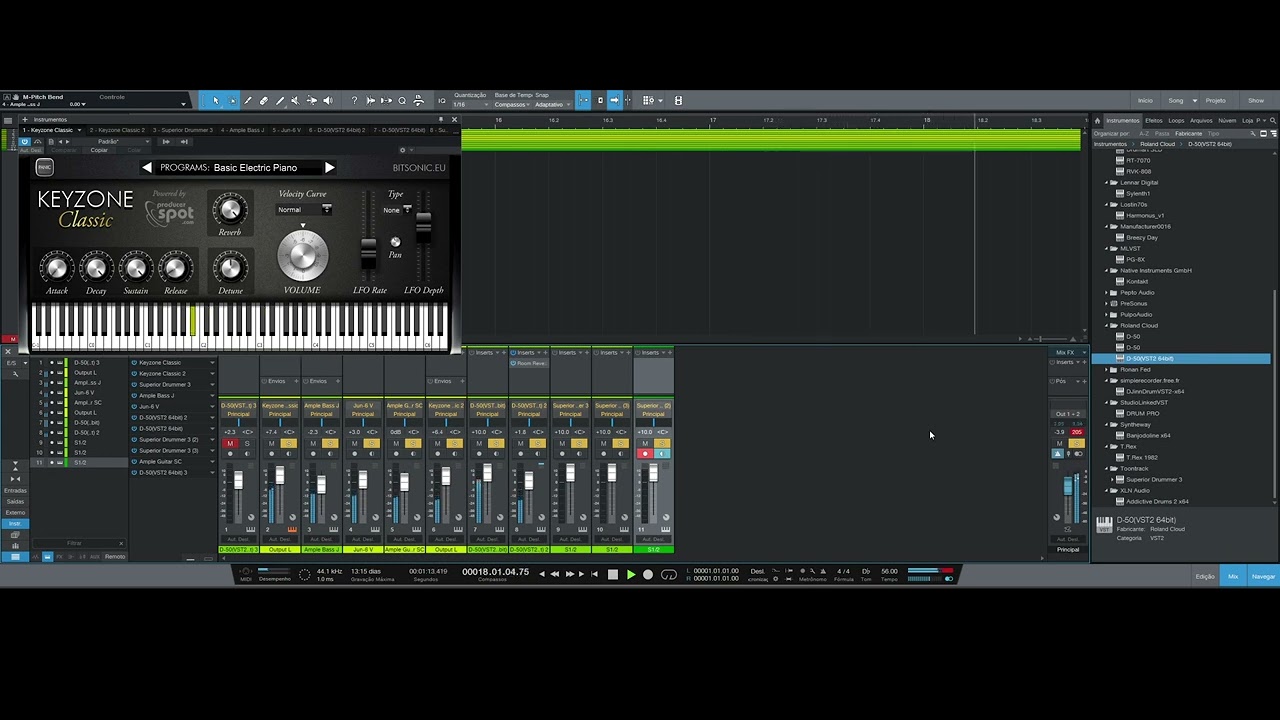Screen dimensions: 1280x720
Task: Click the Navegar button
Action: (1263, 576)
